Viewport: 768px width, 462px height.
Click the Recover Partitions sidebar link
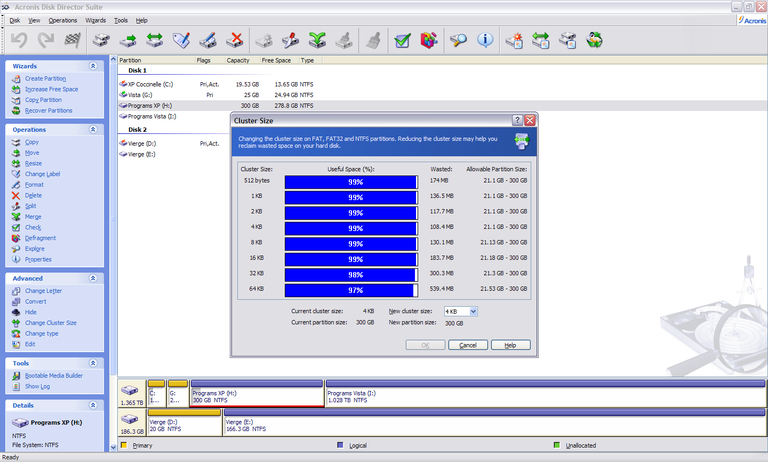48,111
